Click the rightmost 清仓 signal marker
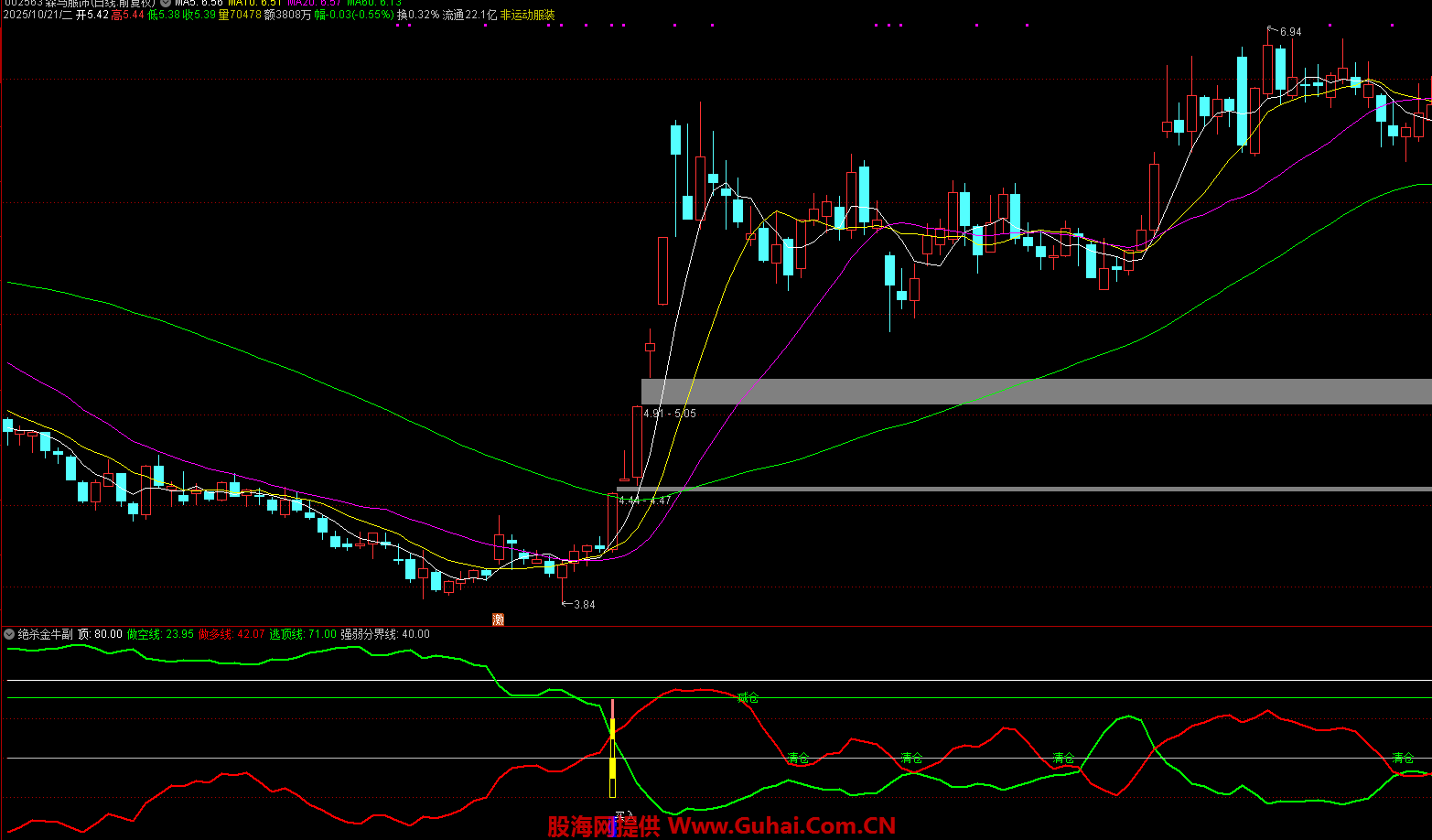1432x840 pixels. pyautogui.click(x=1403, y=759)
